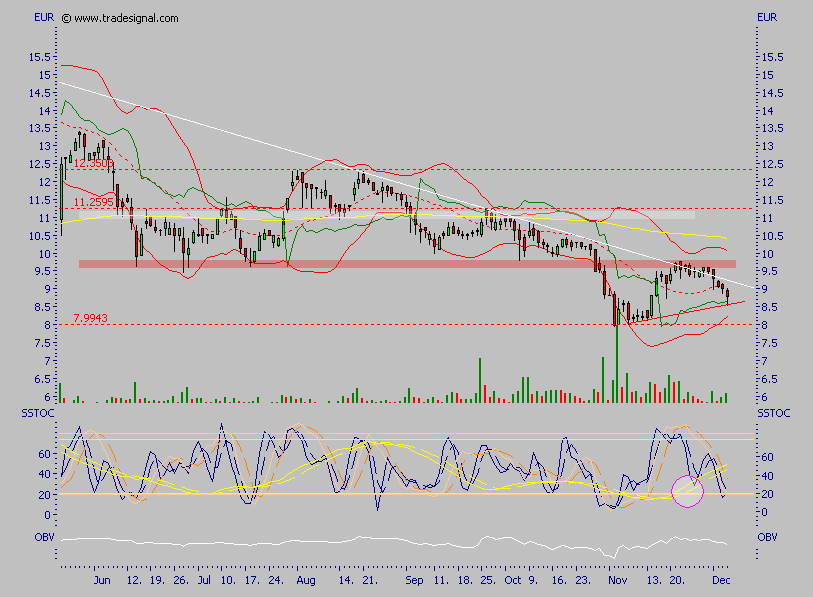Click the OBV label on the left axis

(44, 537)
